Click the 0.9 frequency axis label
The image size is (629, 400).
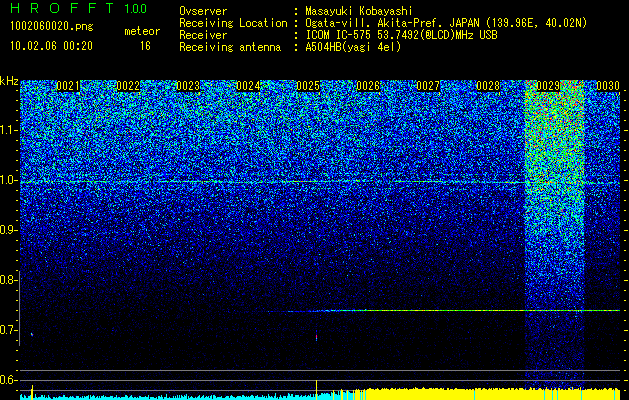pos(8,230)
